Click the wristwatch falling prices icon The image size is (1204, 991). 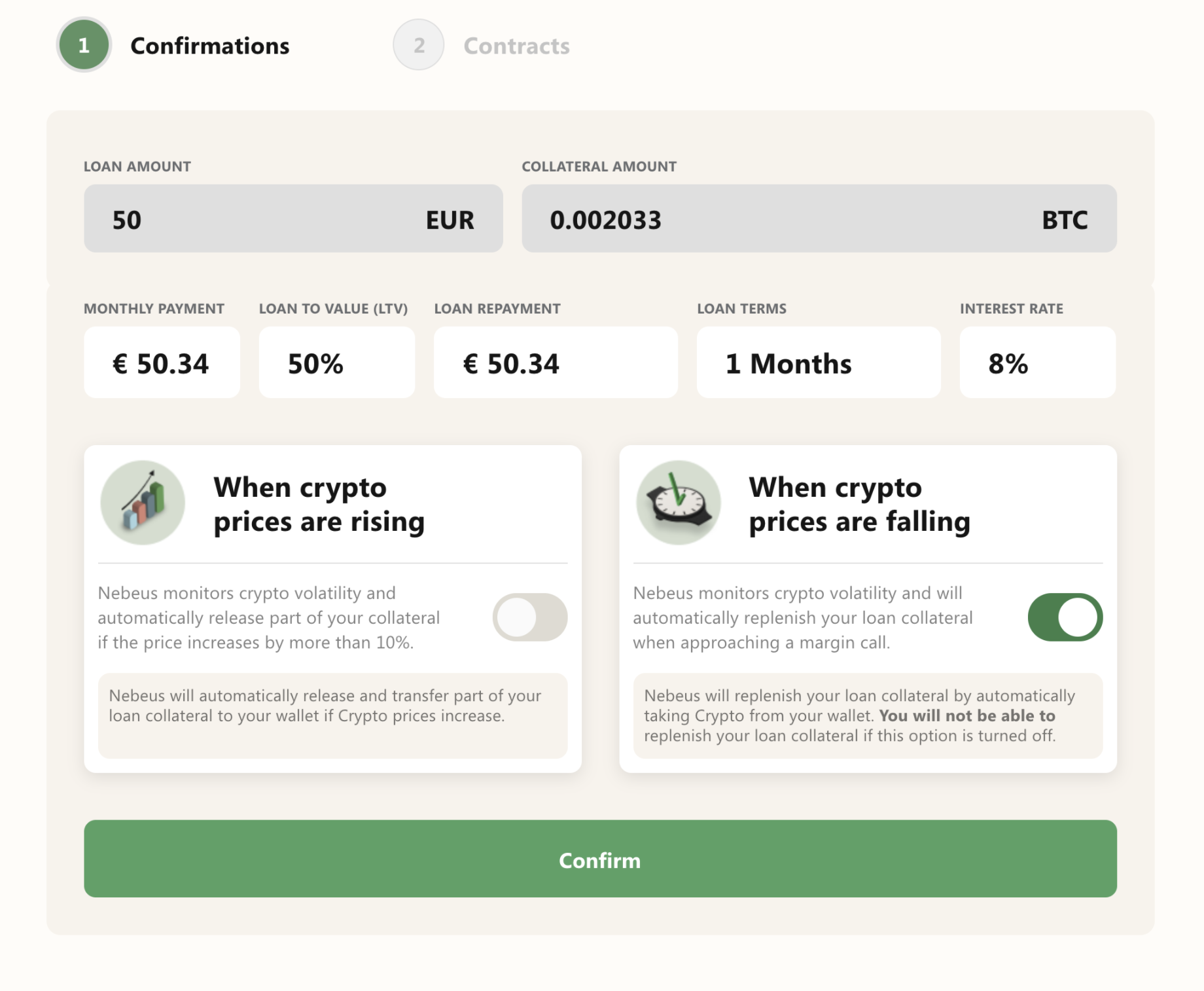pos(679,503)
